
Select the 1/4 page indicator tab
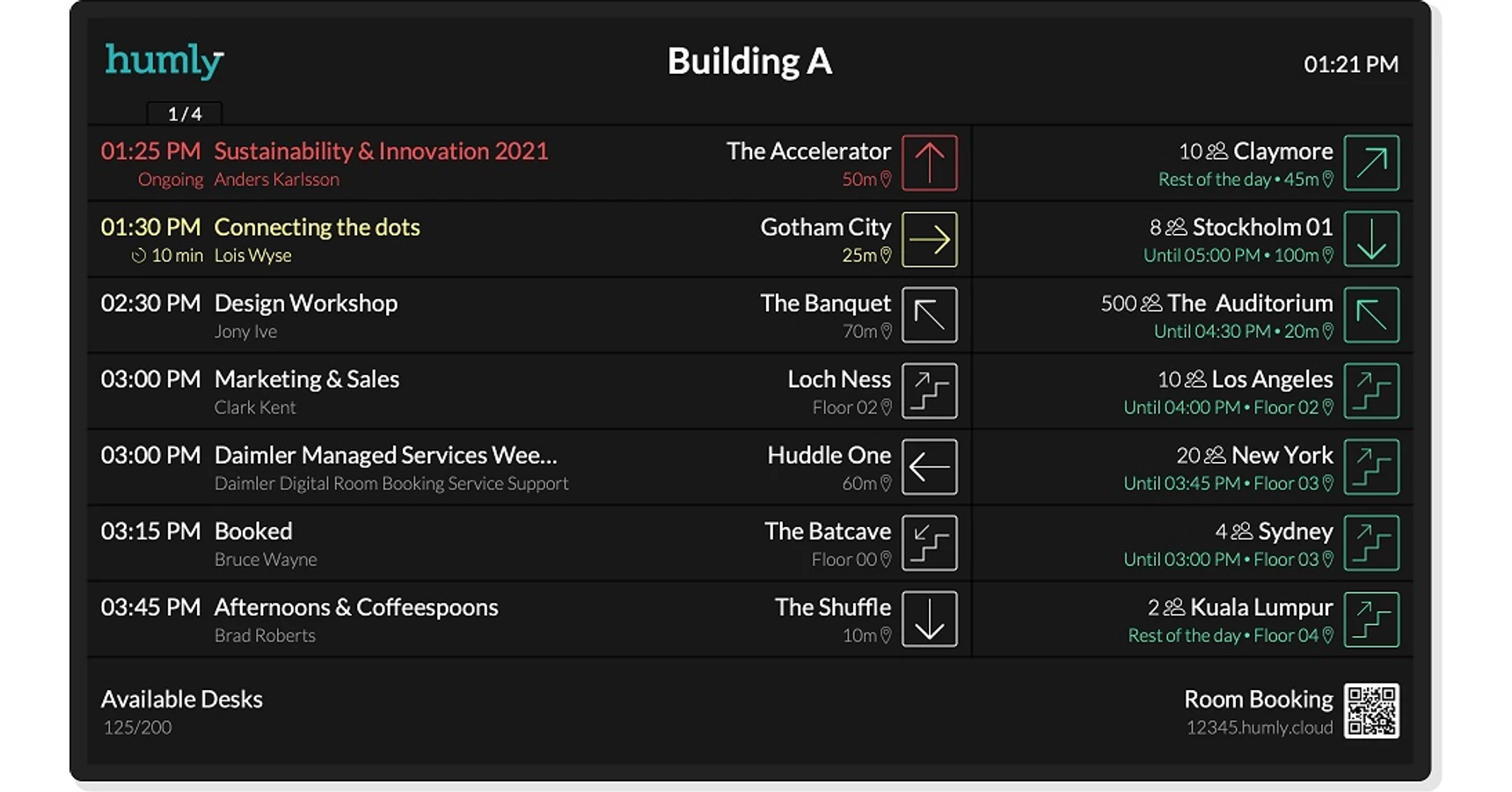[185, 114]
